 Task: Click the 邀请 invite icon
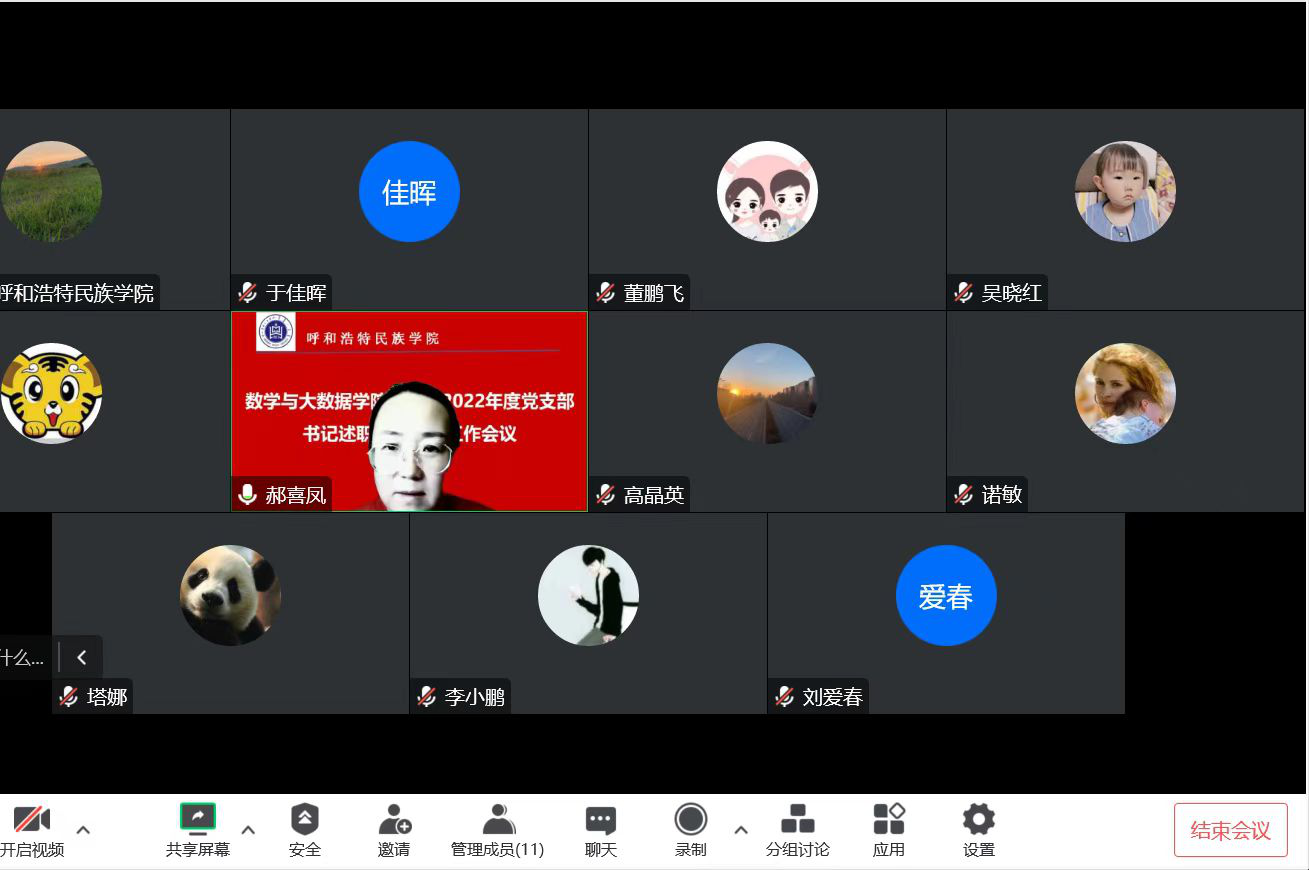pos(394,820)
